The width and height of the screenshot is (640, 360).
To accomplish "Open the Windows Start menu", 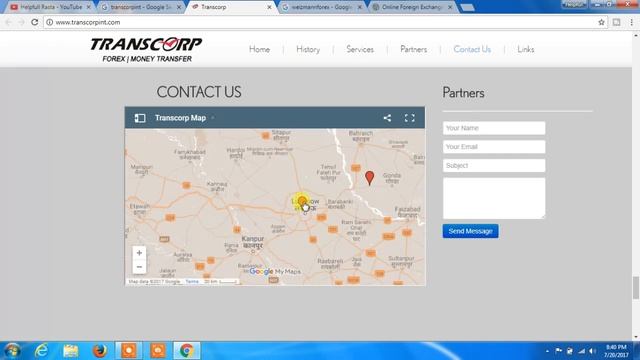I will tap(12, 351).
